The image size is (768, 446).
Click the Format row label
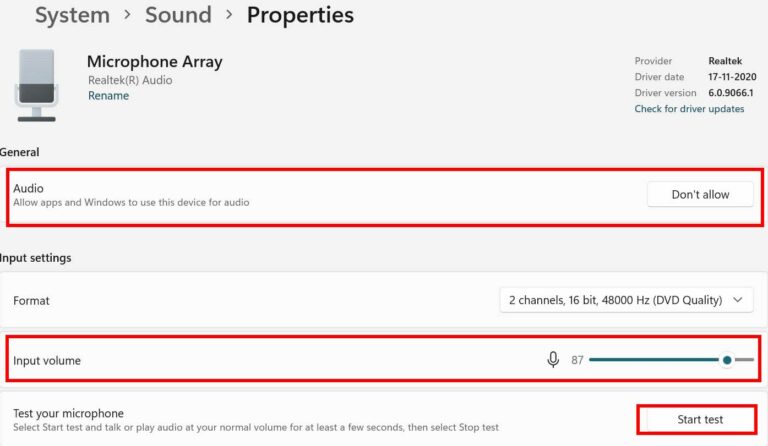pos(31,300)
